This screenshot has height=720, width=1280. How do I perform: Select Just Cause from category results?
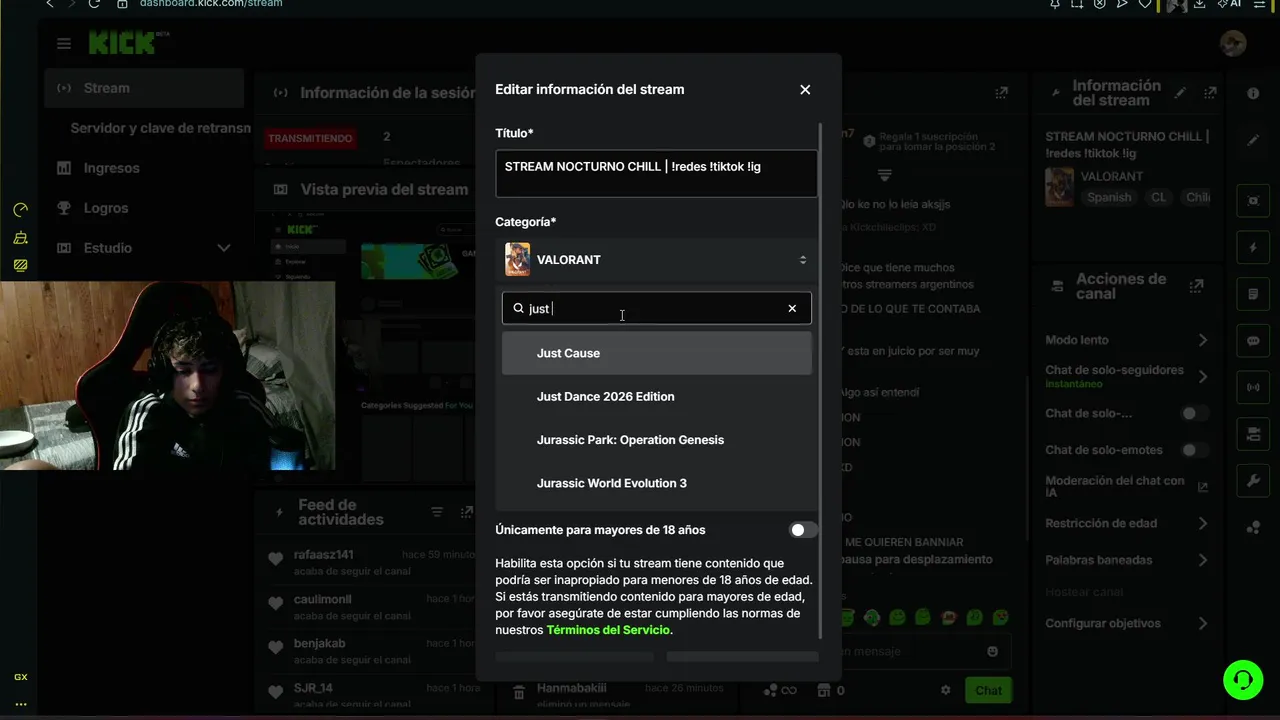(x=656, y=353)
